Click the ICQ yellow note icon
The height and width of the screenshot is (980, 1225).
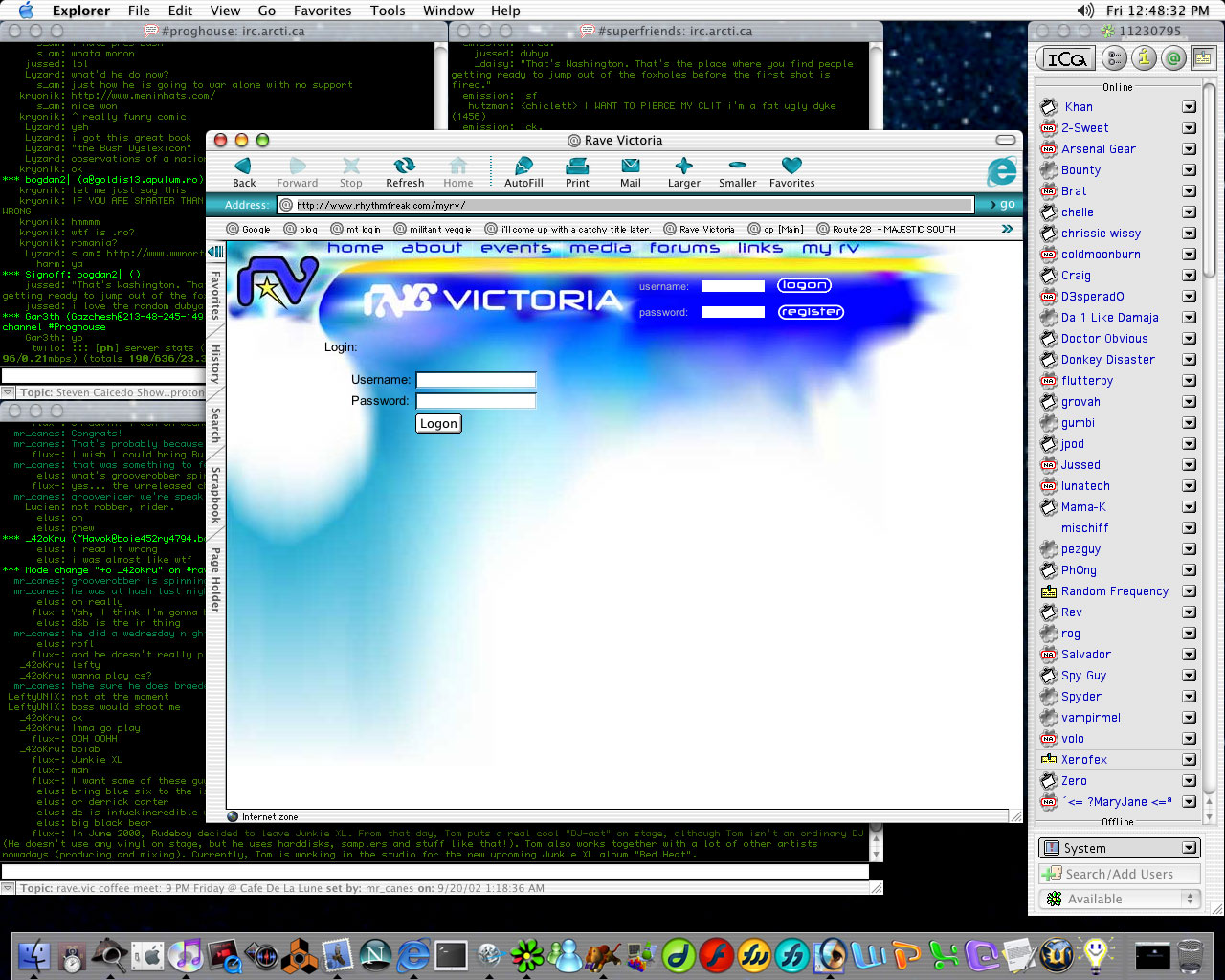[1202, 58]
